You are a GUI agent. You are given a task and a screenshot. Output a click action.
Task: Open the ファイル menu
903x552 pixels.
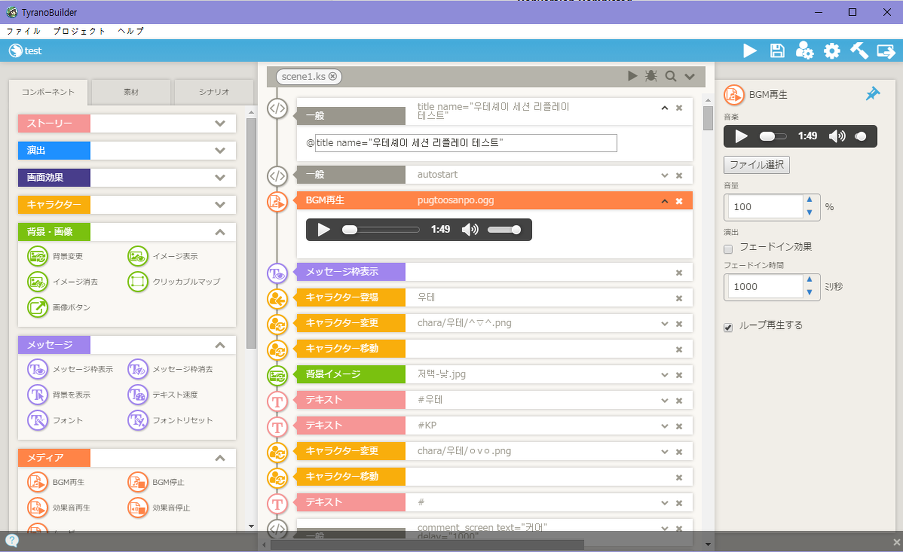tap(23, 31)
